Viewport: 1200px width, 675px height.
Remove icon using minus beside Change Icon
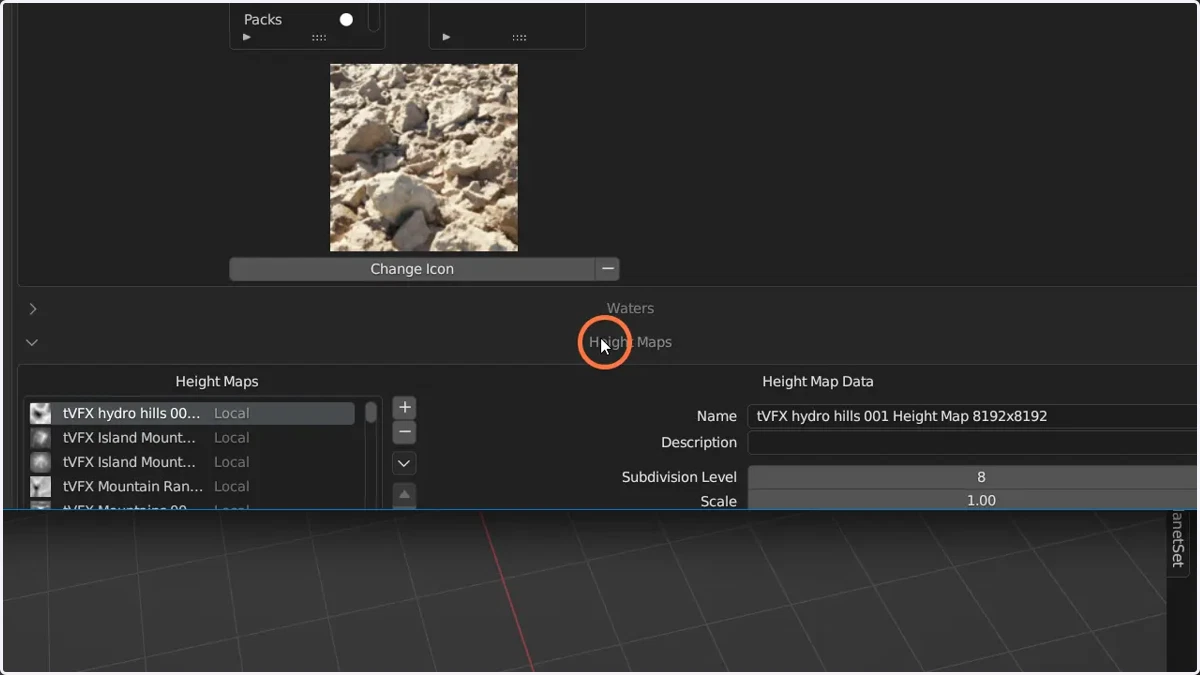tap(607, 269)
